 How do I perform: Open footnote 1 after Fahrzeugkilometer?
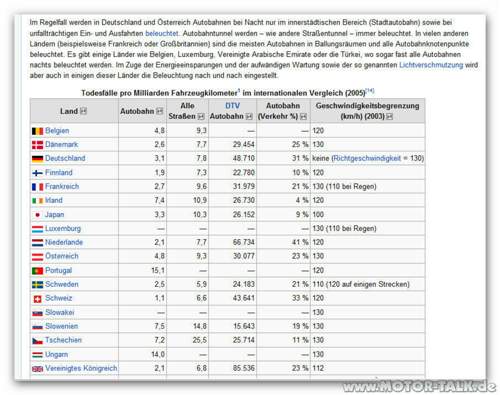pyautogui.click(x=239, y=90)
